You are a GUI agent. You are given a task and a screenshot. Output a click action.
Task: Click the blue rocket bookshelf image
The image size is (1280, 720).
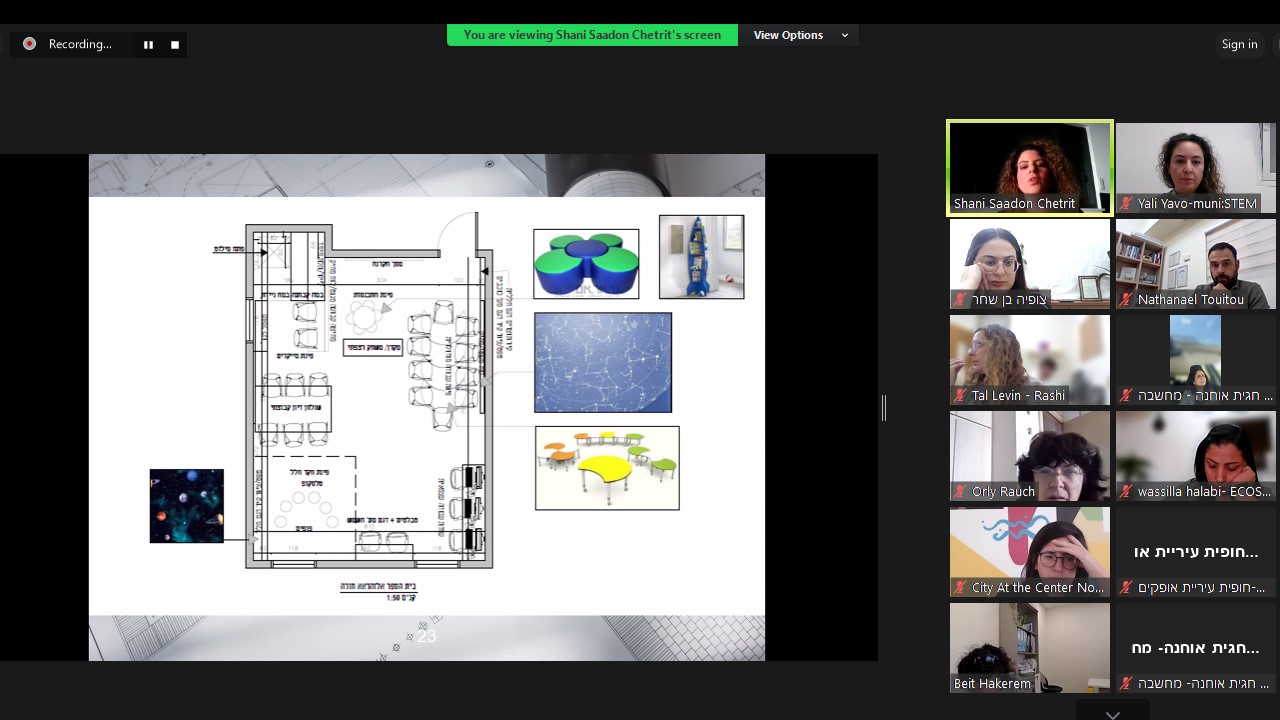(x=701, y=257)
